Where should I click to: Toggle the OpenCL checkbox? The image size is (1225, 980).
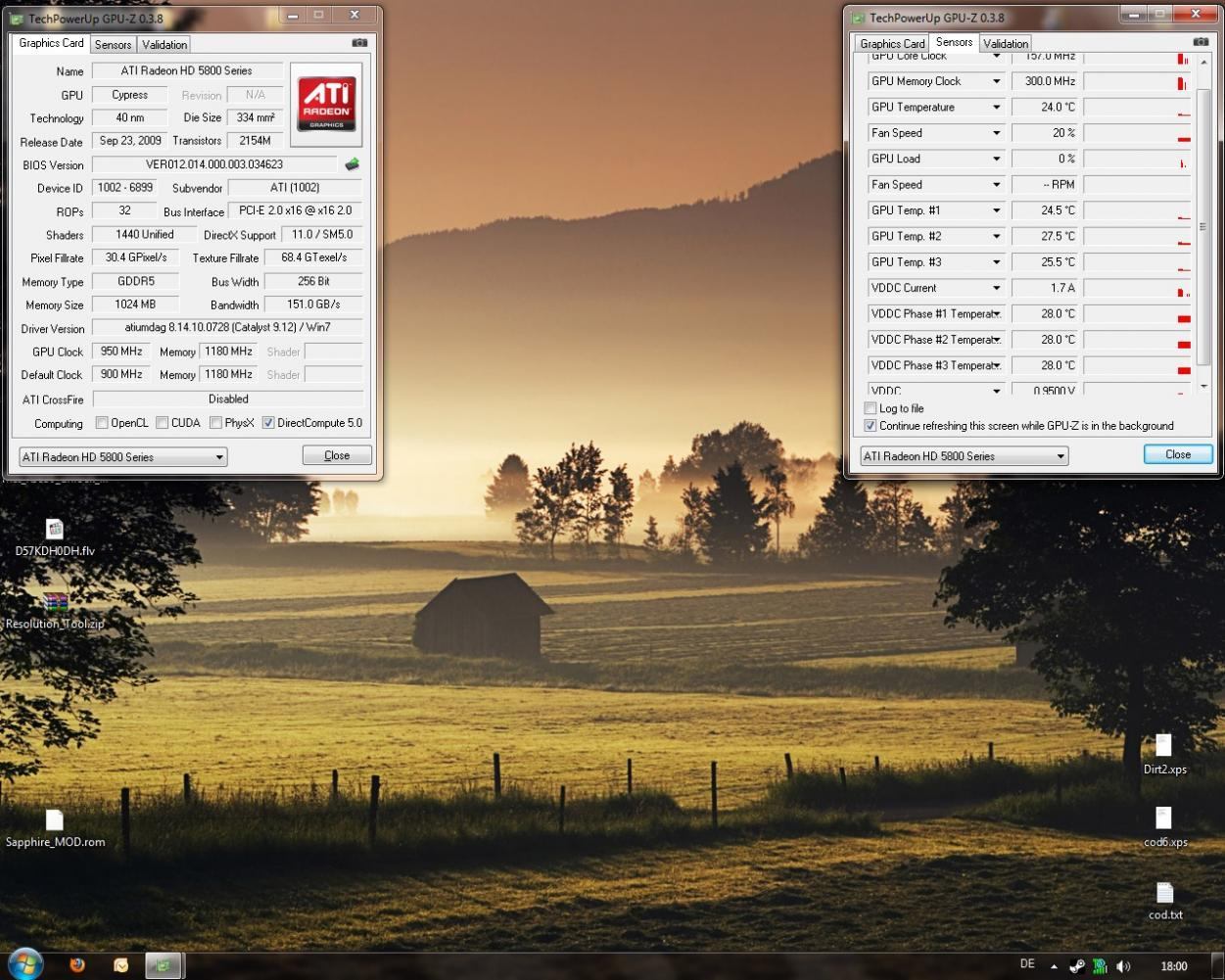pos(102,423)
